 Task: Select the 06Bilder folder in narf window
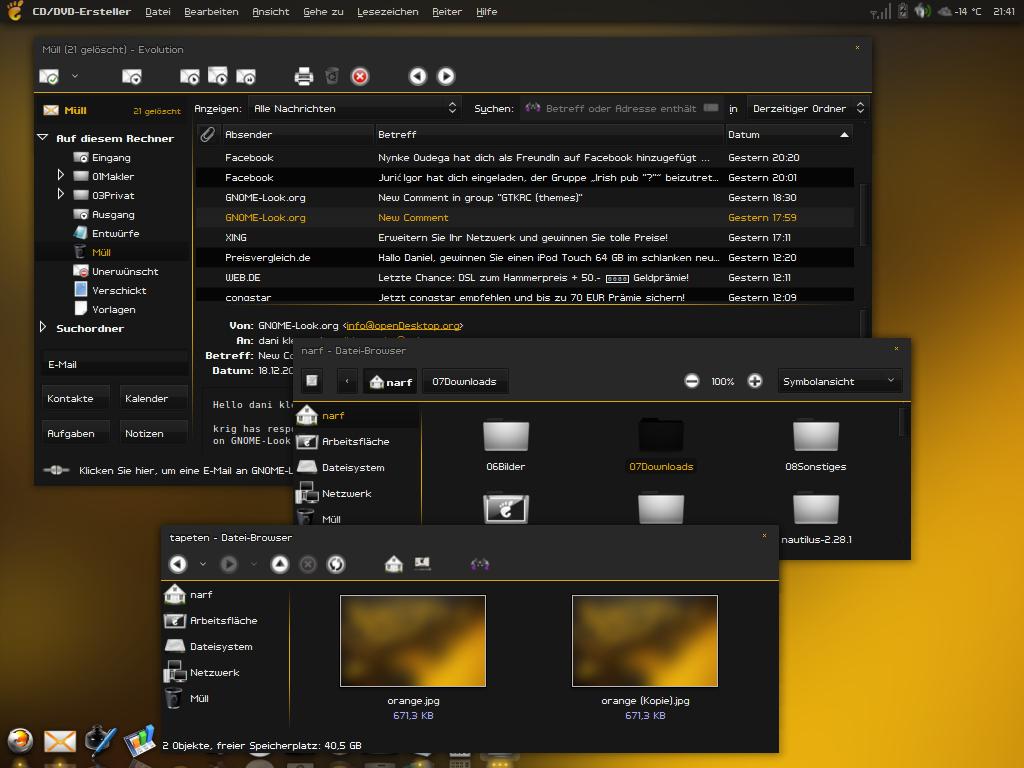pos(505,444)
